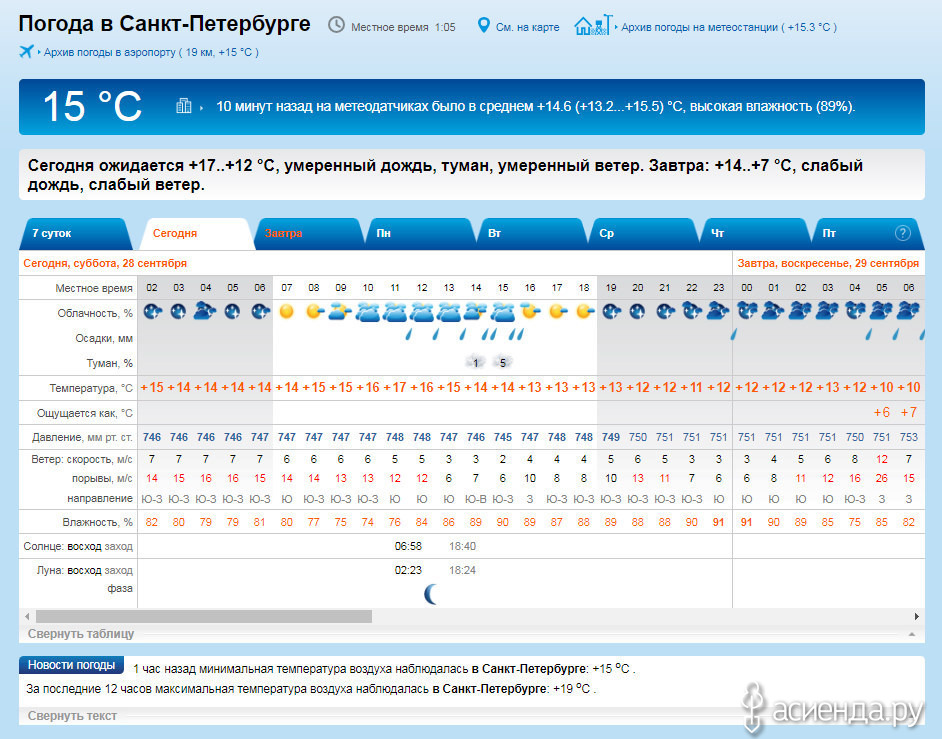This screenshot has width=942, height=739.
Task: Click the "753" pressure value
Action: point(908,437)
